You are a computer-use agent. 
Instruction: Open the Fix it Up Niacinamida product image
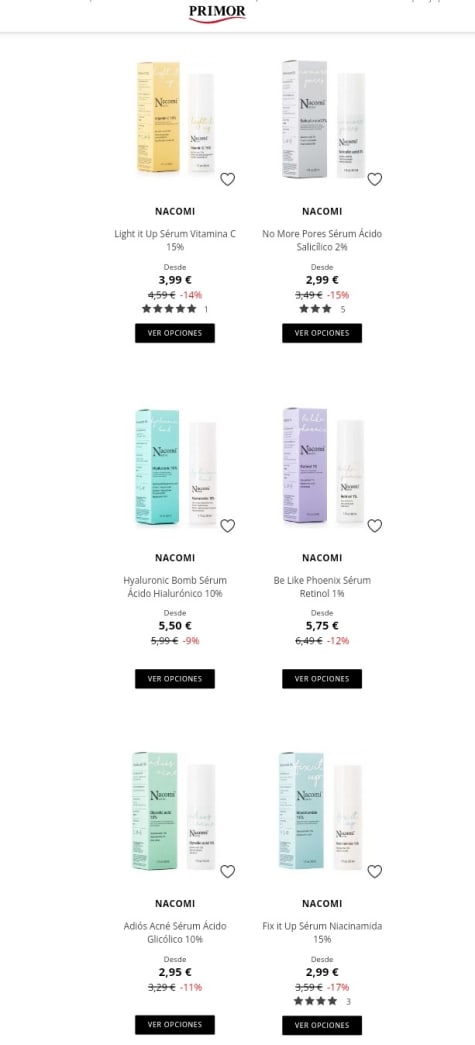(x=320, y=810)
